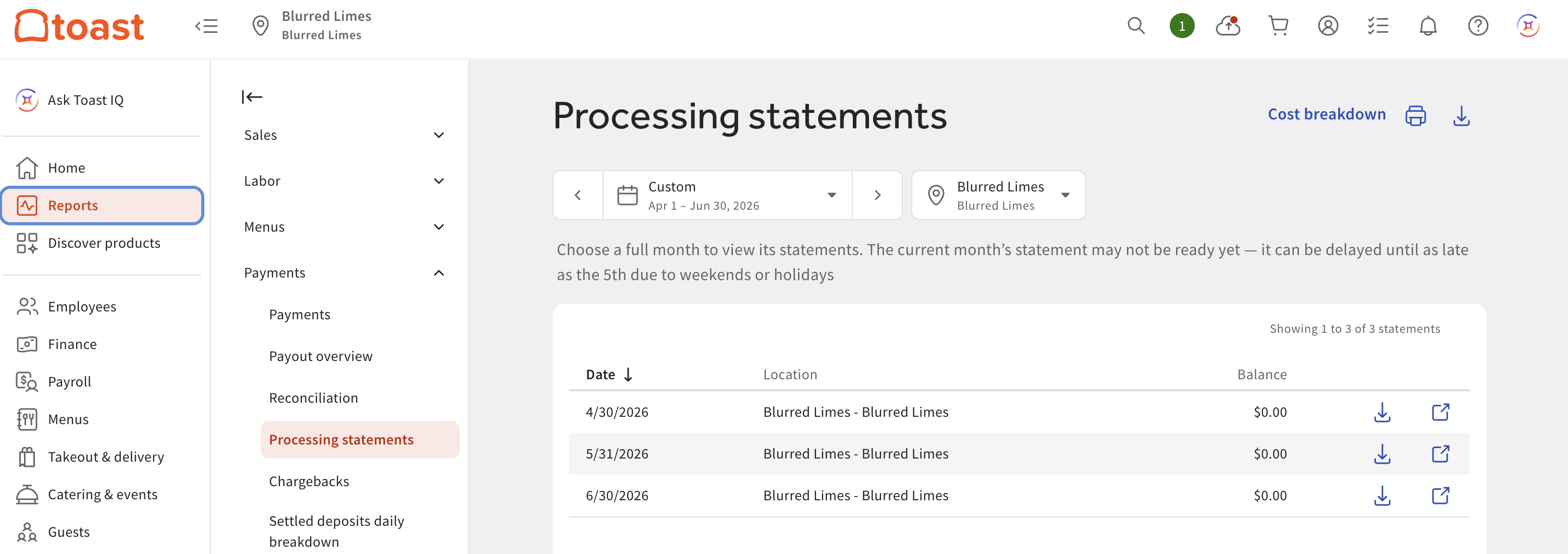Screen dimensions: 1568x554
Task: Open the shopping cart icon
Action: [1278, 26]
